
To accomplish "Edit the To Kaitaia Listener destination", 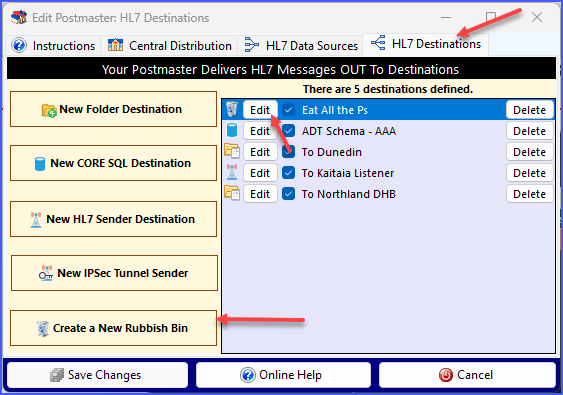I will (260, 173).
